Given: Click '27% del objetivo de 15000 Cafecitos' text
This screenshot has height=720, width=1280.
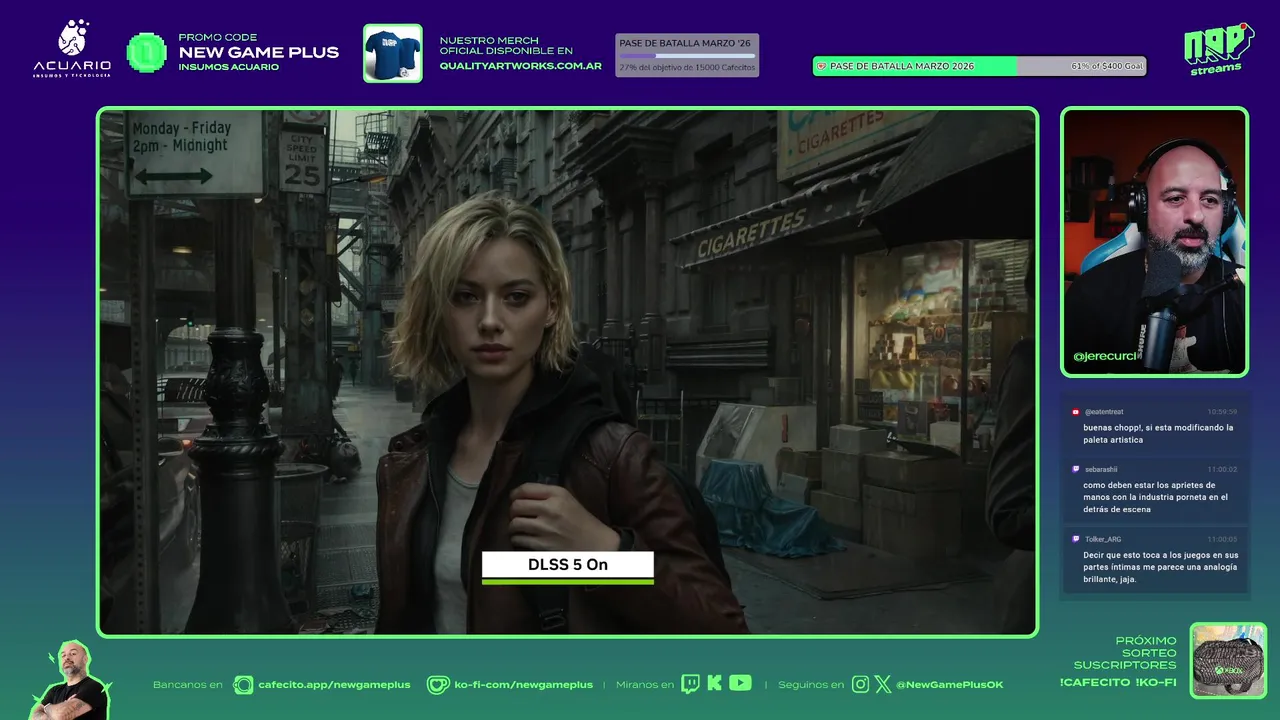Looking at the screenshot, I should point(686,67).
